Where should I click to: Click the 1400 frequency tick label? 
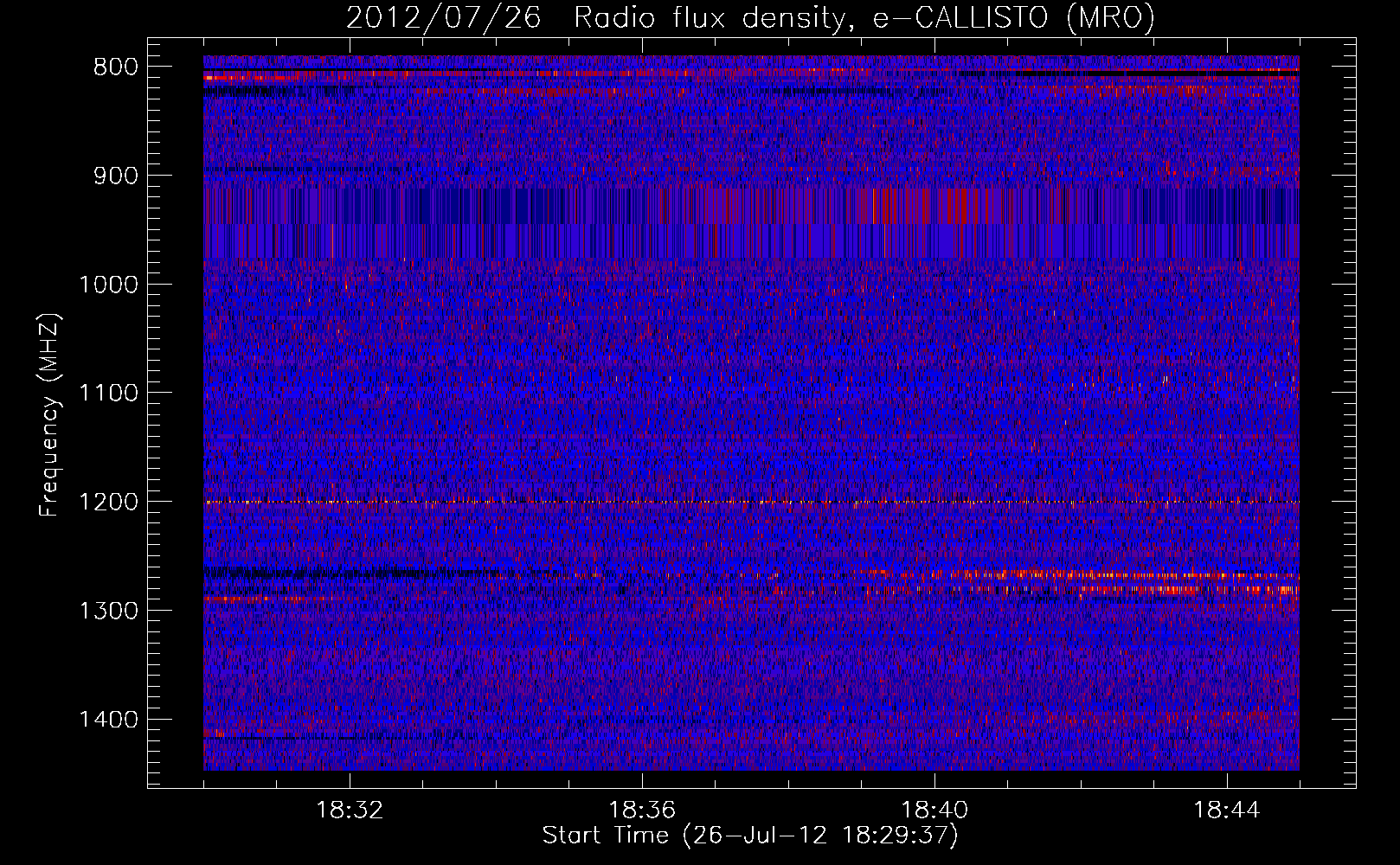[x=109, y=720]
